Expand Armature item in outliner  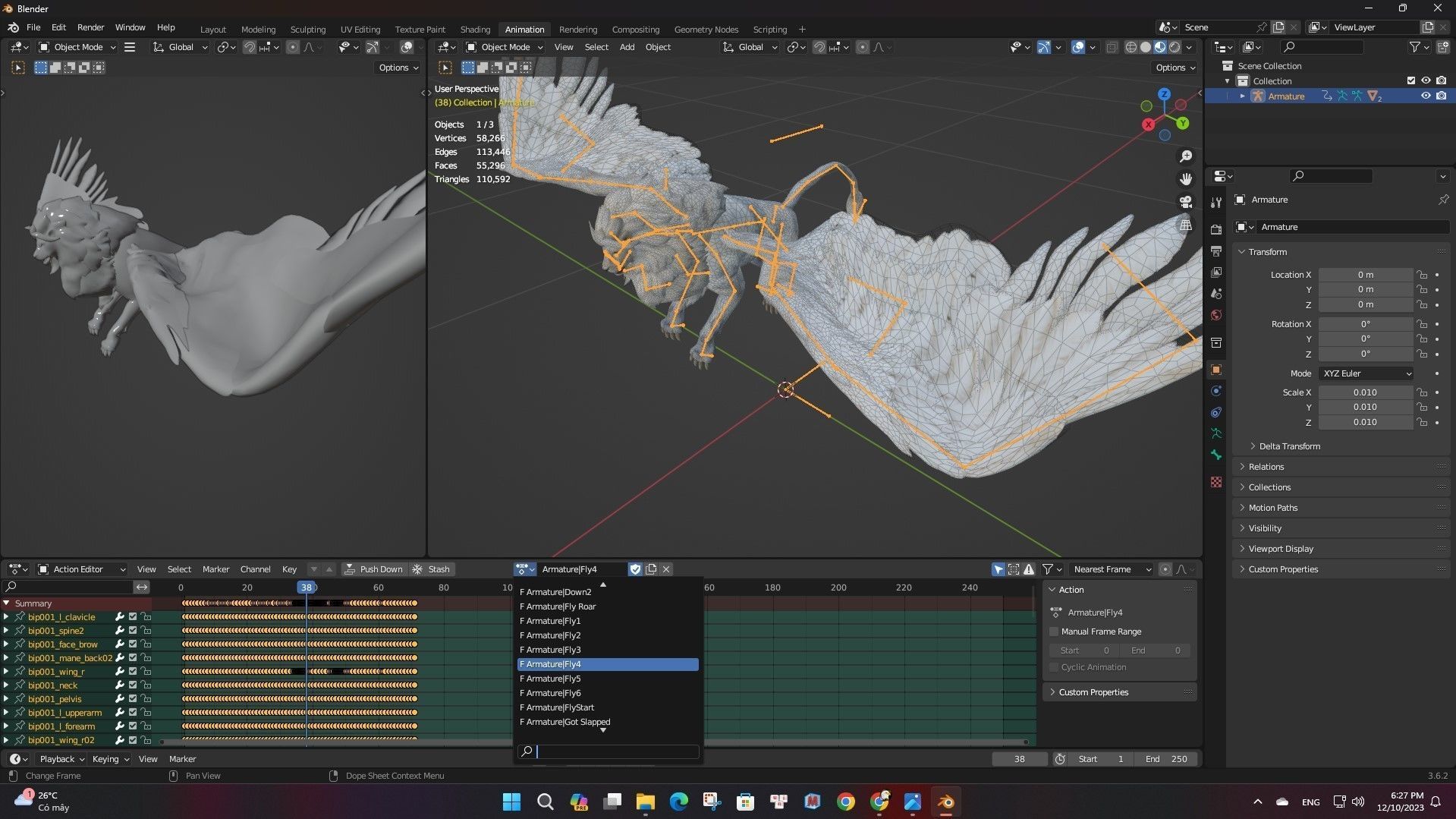click(1242, 96)
